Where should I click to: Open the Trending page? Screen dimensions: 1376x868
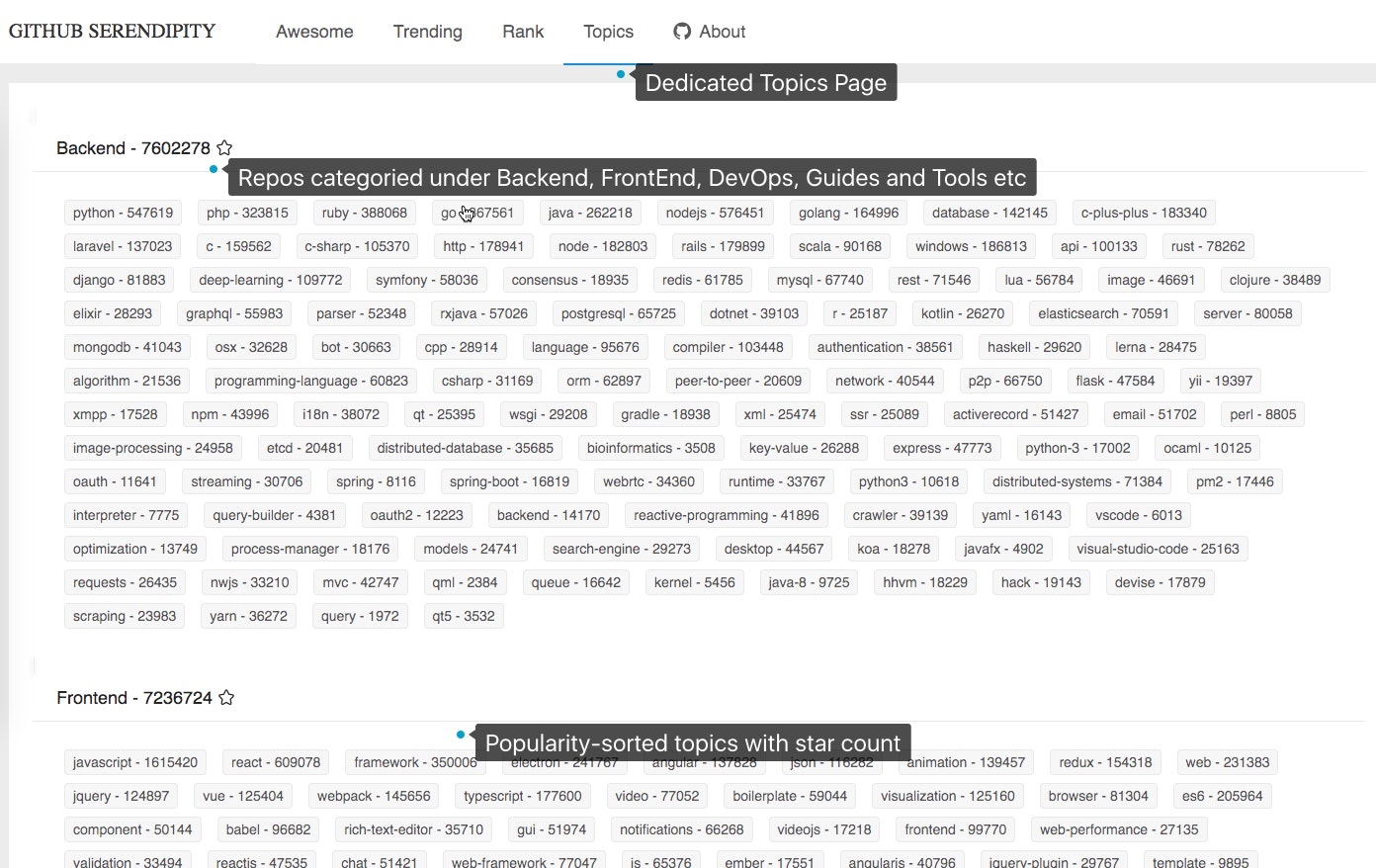click(427, 31)
